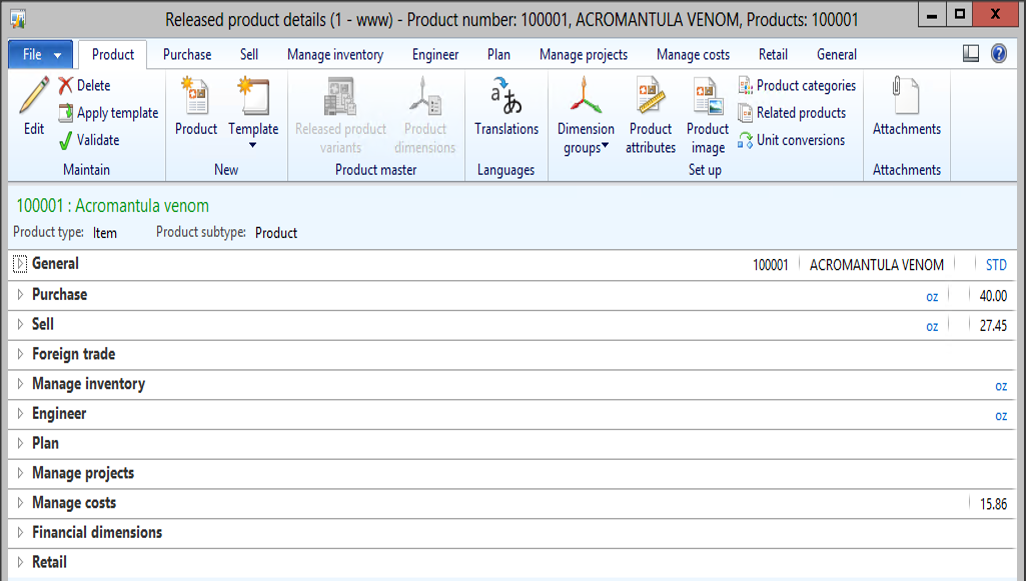The width and height of the screenshot is (1026, 581).
Task: Click the Product categories button
Action: 797,86
